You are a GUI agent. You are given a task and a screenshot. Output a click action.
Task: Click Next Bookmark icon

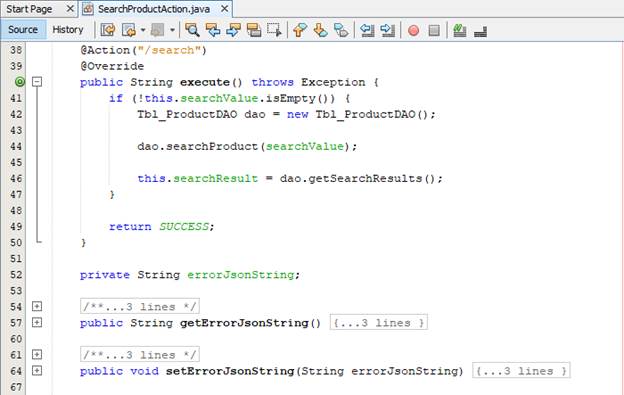320,30
